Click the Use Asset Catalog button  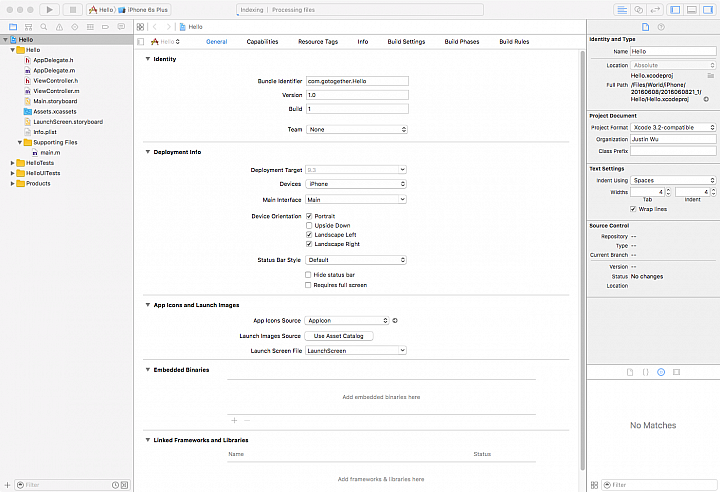(x=339, y=336)
